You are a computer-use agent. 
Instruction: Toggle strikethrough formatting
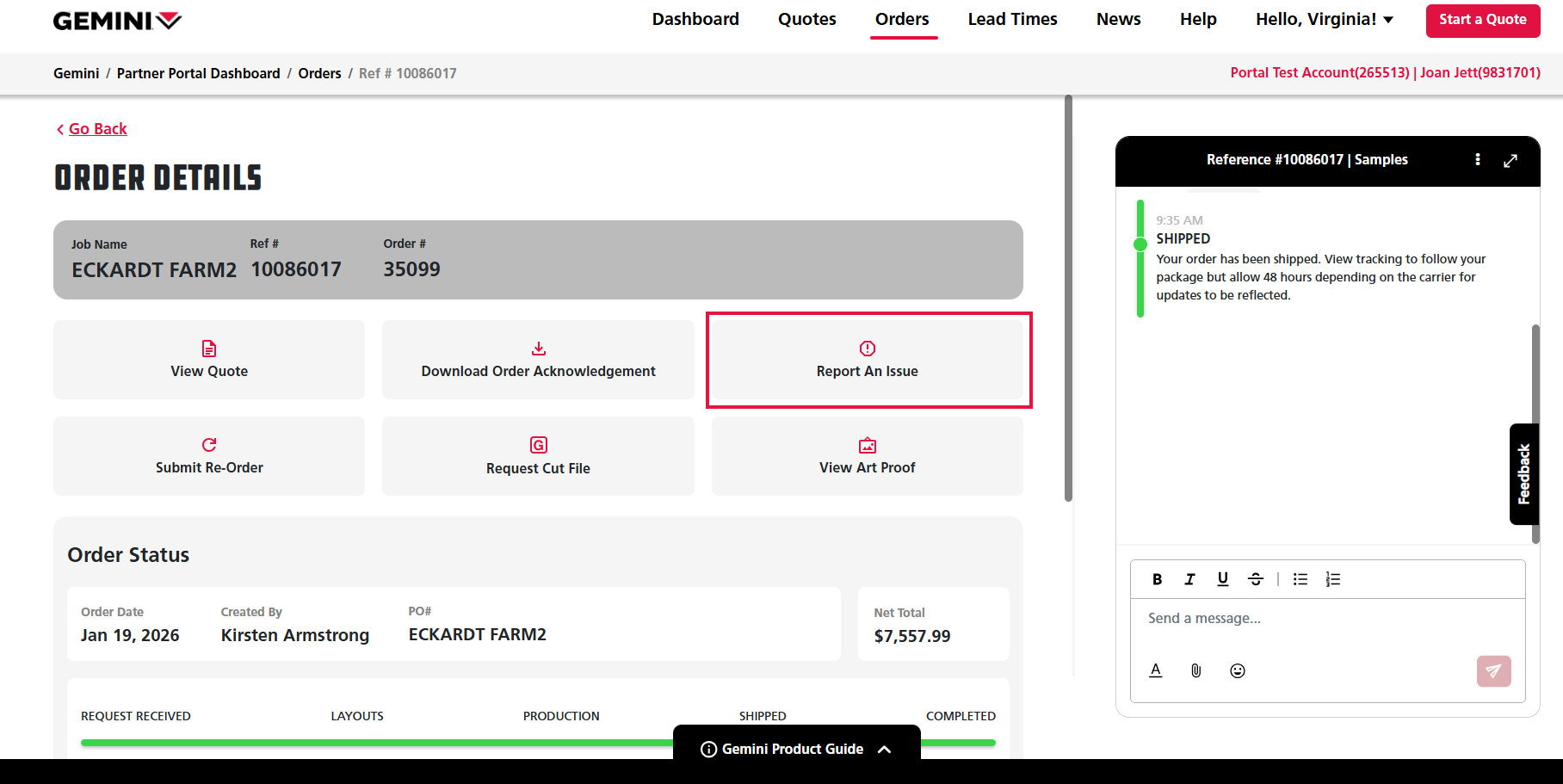pos(1256,579)
